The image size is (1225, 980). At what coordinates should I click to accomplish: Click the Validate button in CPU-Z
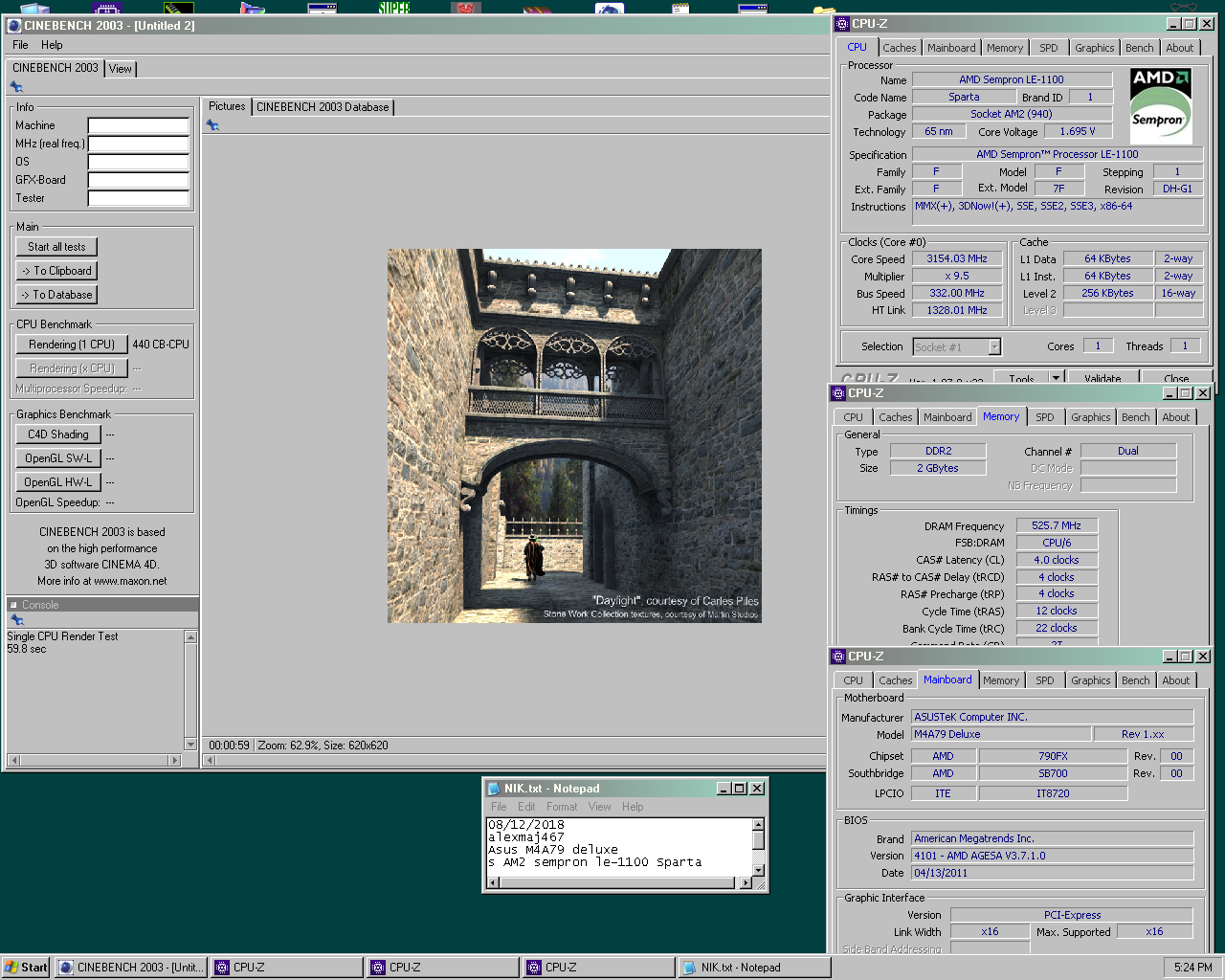tap(1102, 378)
